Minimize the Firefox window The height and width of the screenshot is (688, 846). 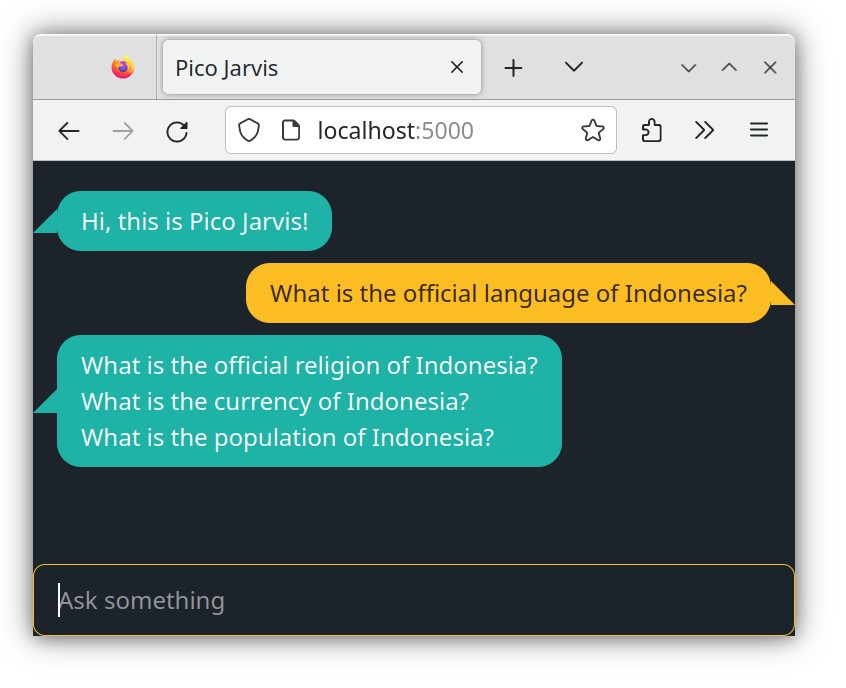688,68
